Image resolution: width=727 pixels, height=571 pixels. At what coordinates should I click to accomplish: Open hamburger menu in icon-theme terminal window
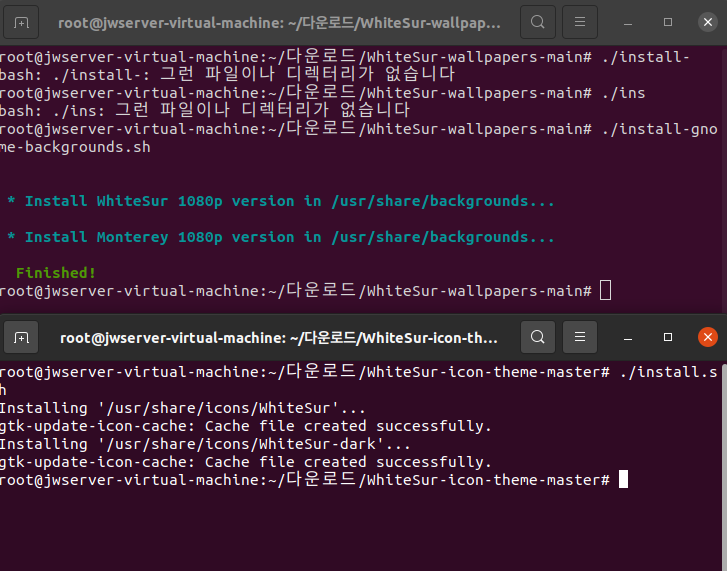[580, 337]
